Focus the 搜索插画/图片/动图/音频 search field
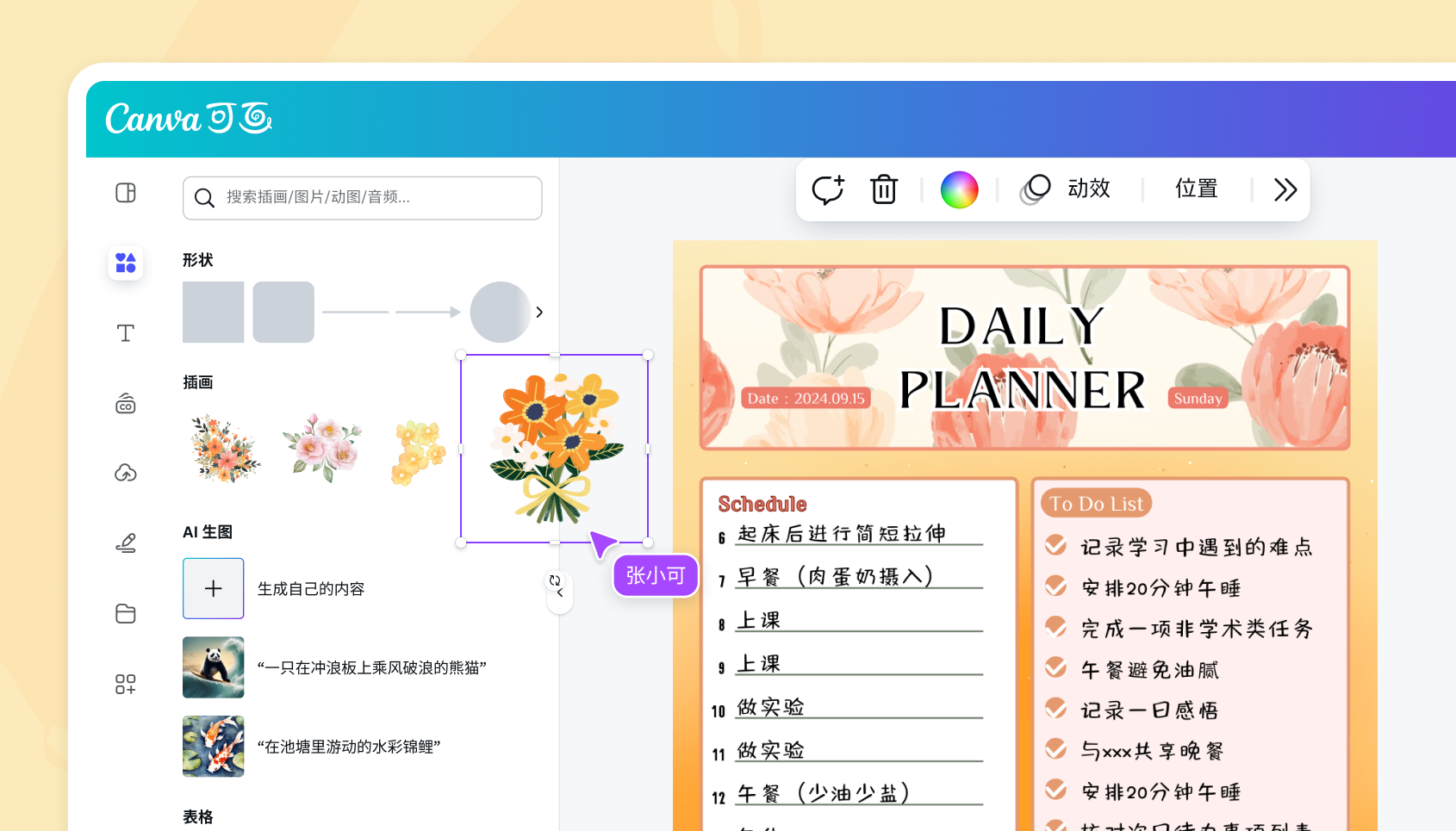 362,198
